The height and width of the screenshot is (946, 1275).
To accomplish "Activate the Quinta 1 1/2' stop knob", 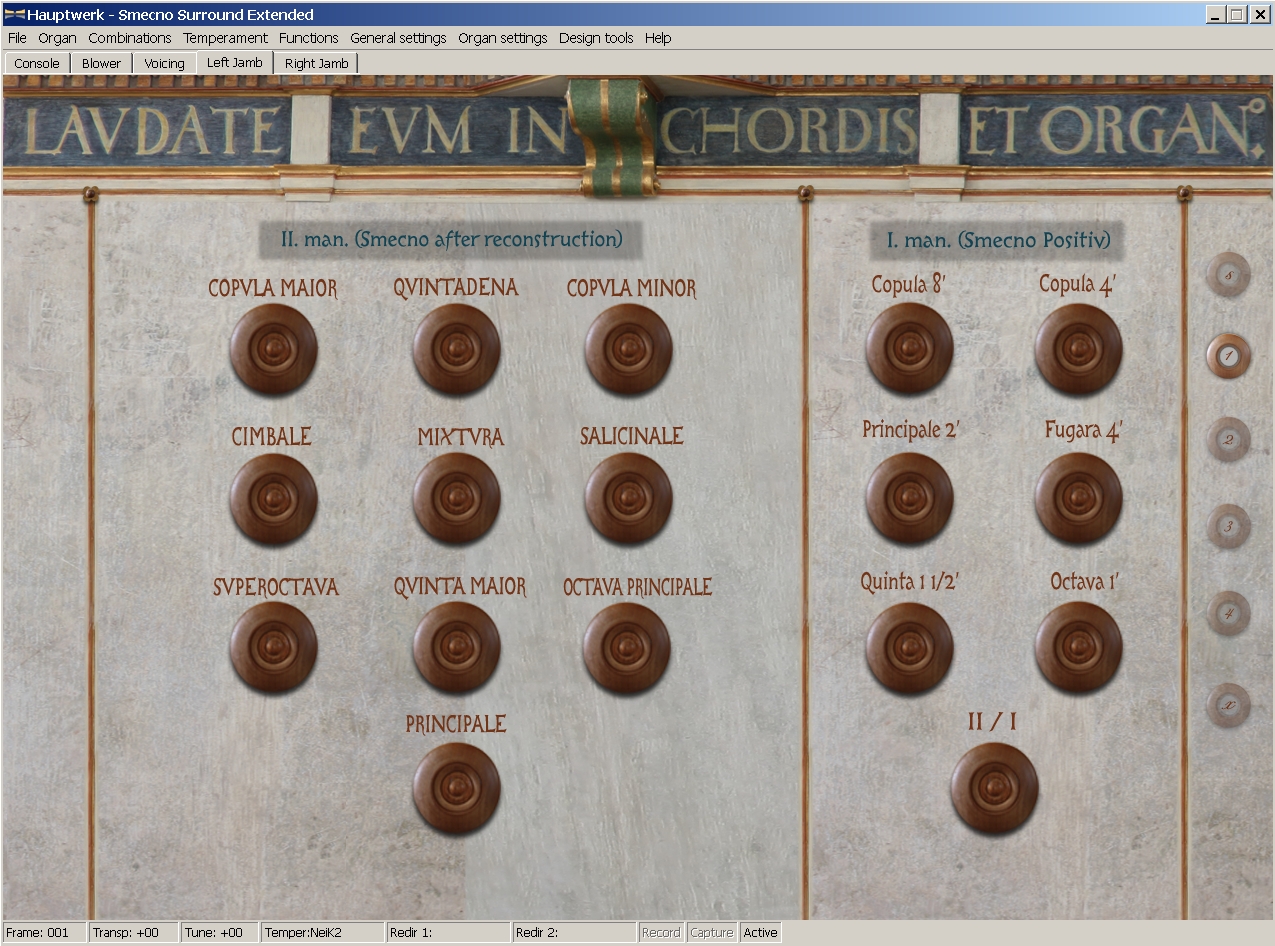I will pyautogui.click(x=909, y=647).
